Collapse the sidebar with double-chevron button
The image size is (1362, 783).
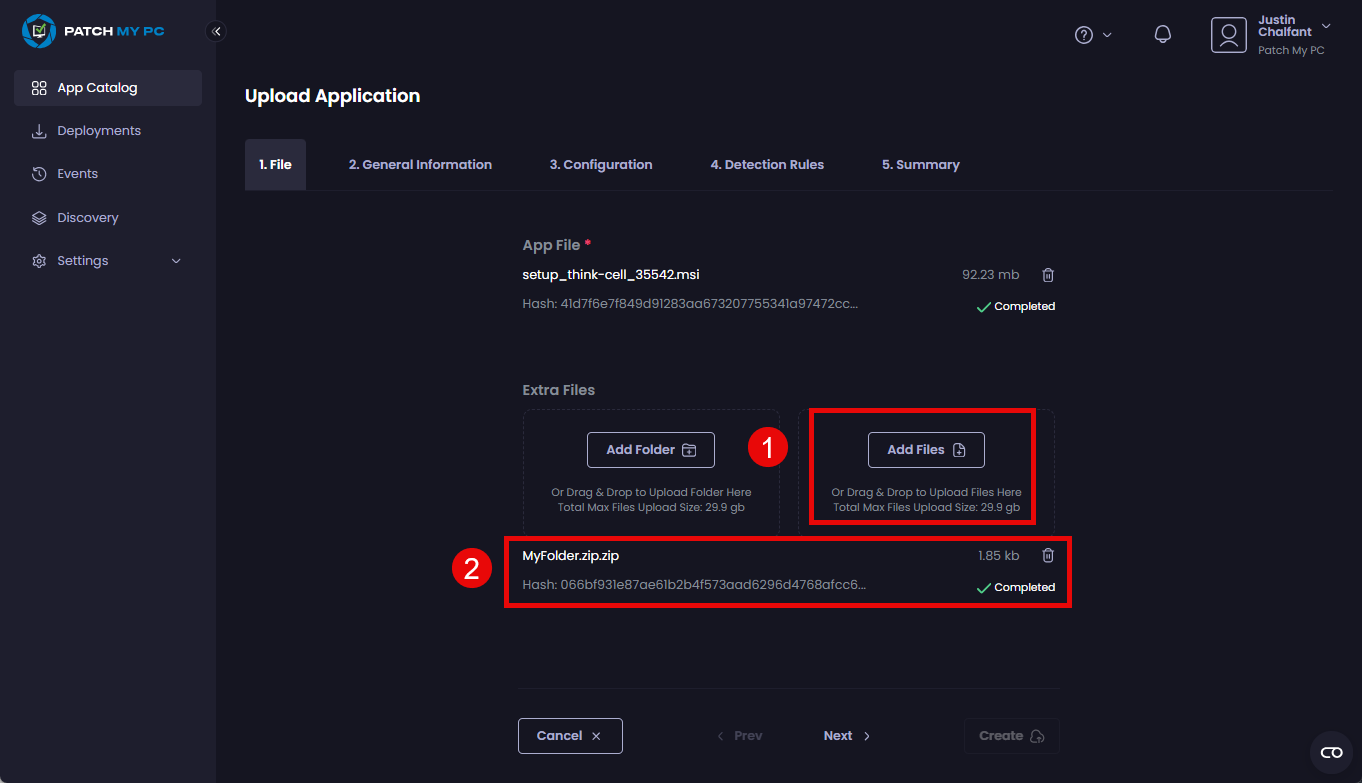click(x=216, y=32)
